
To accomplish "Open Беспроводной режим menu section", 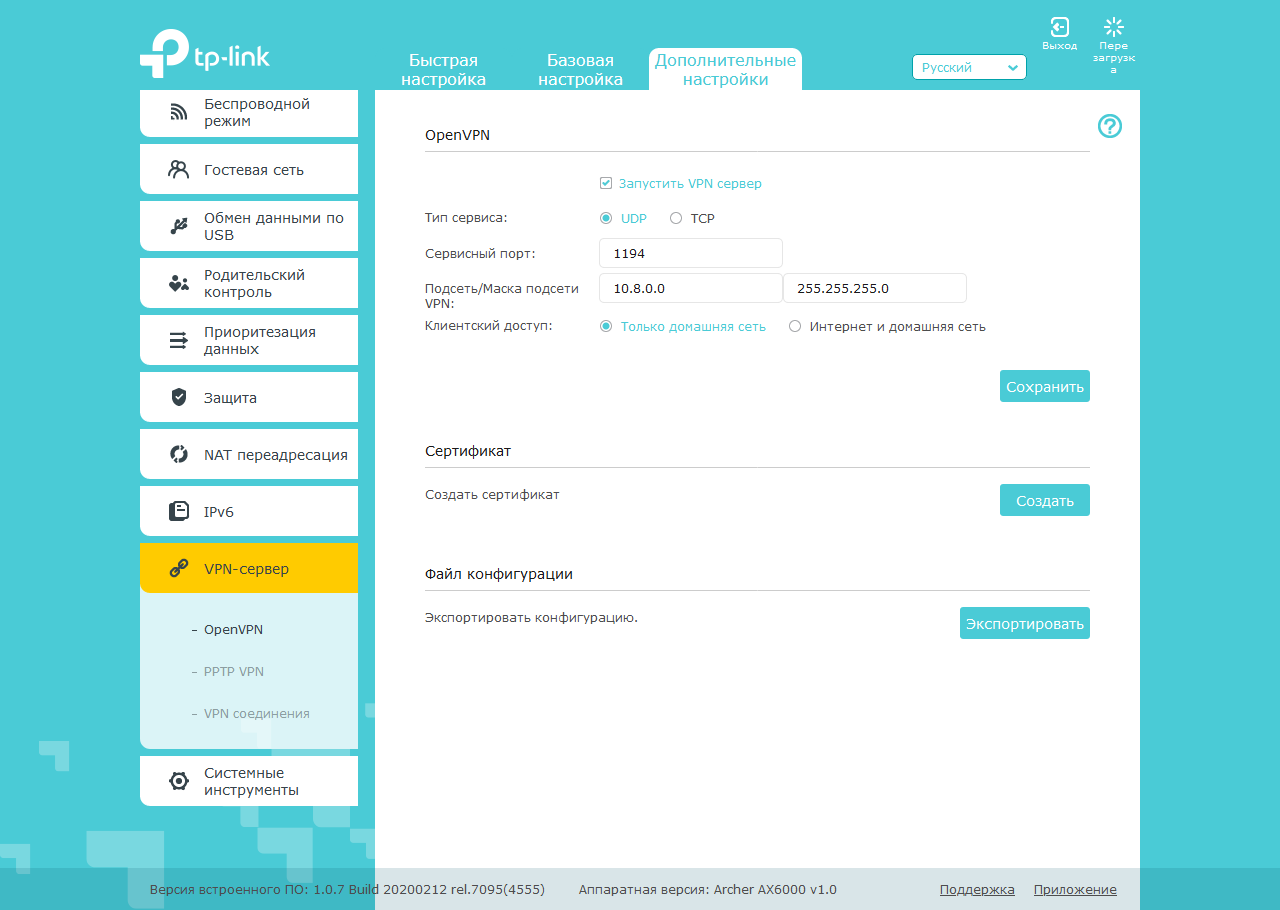I will coord(249,113).
